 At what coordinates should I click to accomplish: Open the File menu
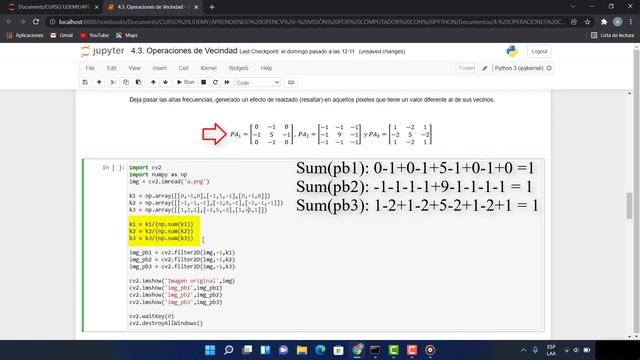[90, 68]
